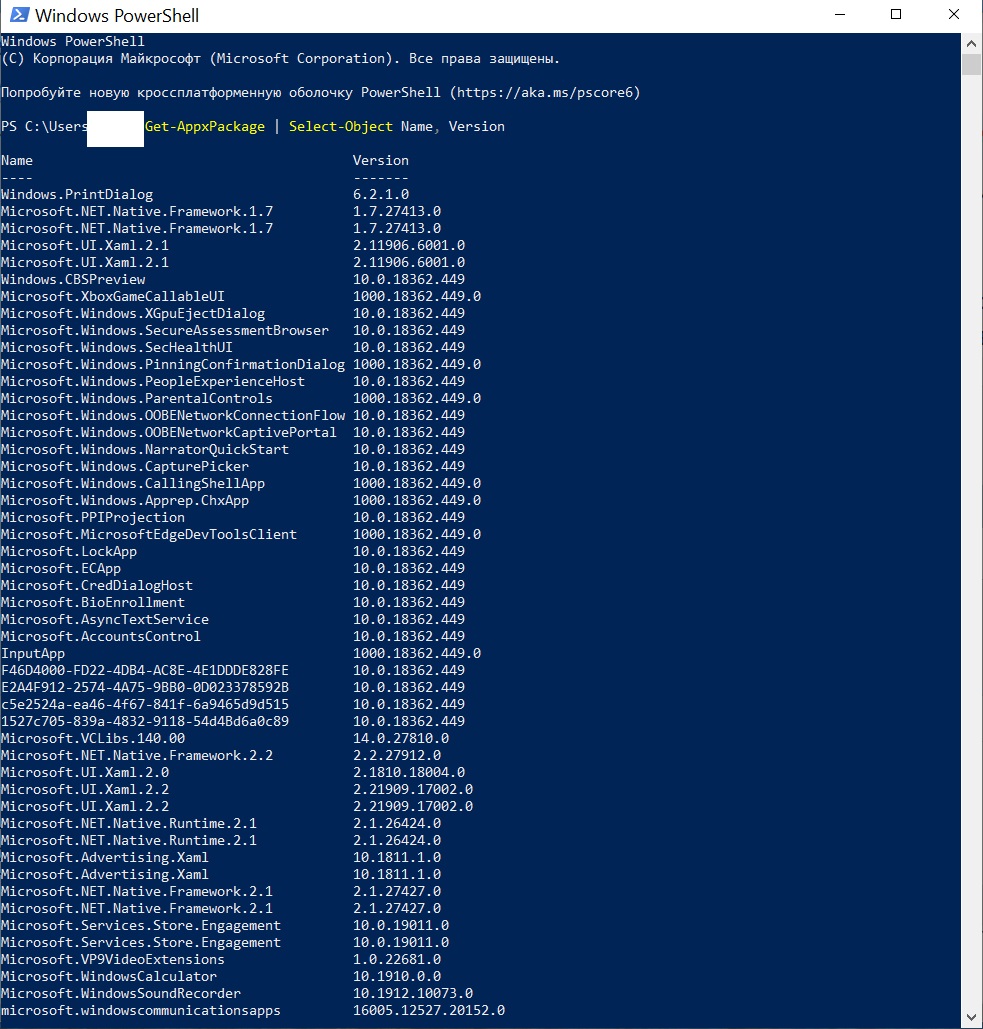Viewport: 983px width, 1029px height.
Task: Select the InputApp entry
Action: point(33,654)
